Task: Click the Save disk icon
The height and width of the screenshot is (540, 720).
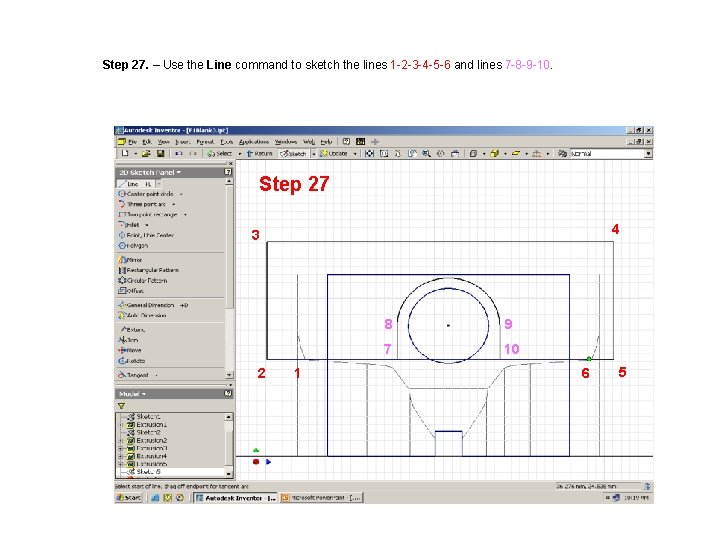Action: (x=160, y=153)
